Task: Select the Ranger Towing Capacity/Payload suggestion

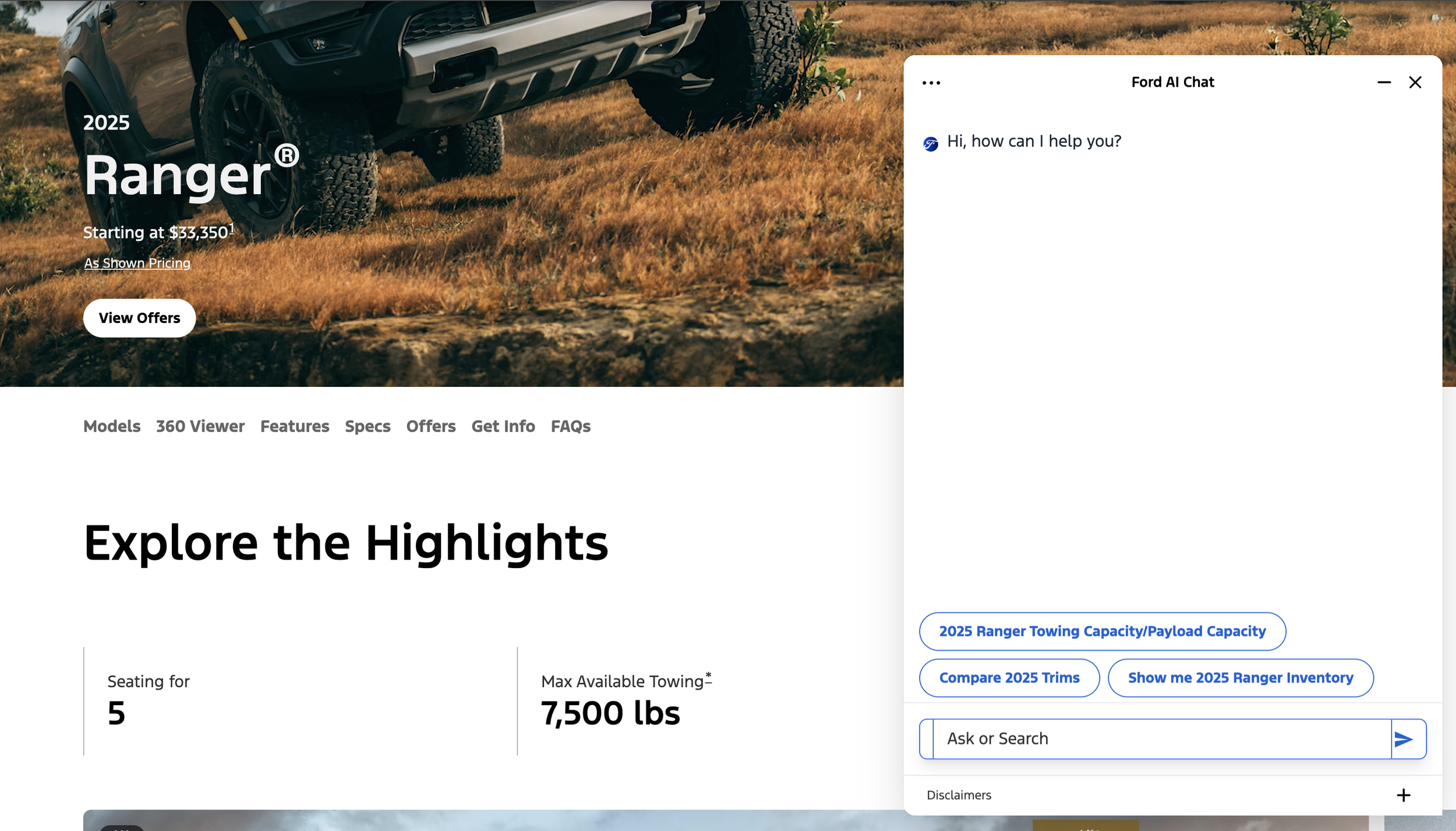Action: (1102, 631)
